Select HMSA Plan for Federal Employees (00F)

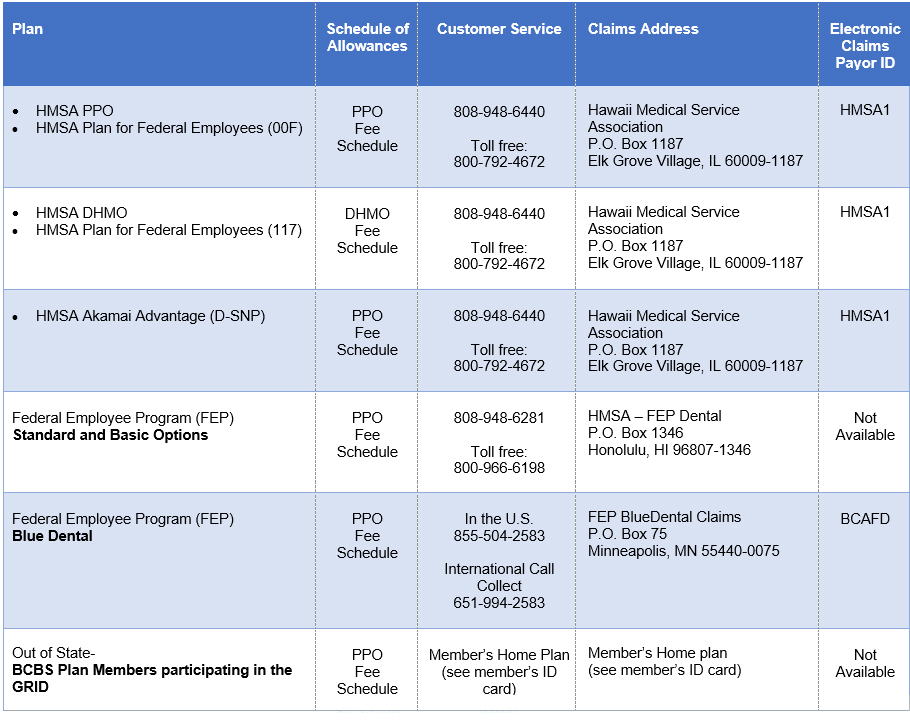pyautogui.click(x=168, y=128)
